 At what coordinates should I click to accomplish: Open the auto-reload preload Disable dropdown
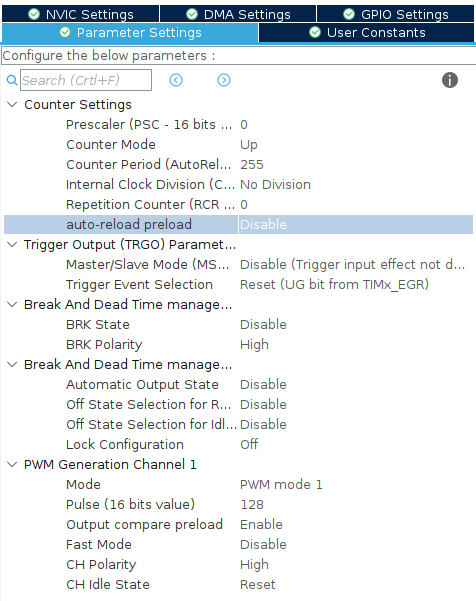[356, 224]
